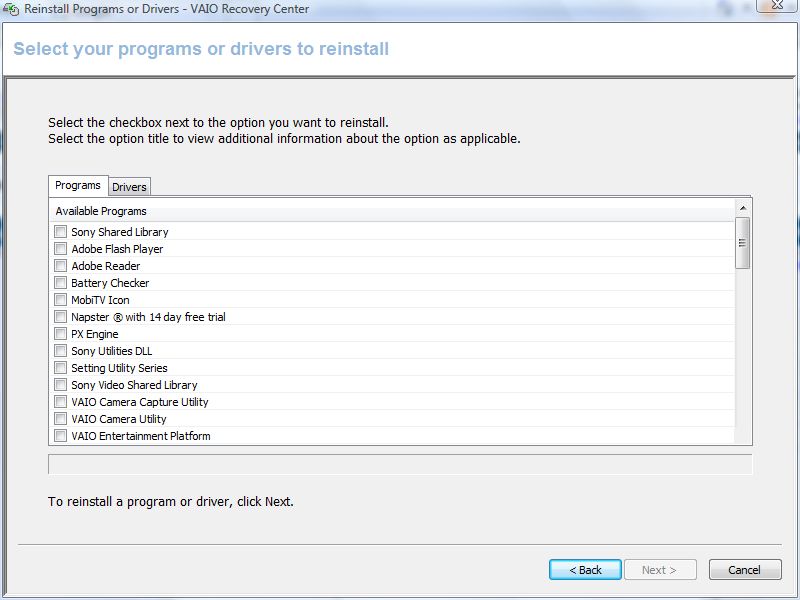Check the Adobe Flash Player box

pos(60,248)
